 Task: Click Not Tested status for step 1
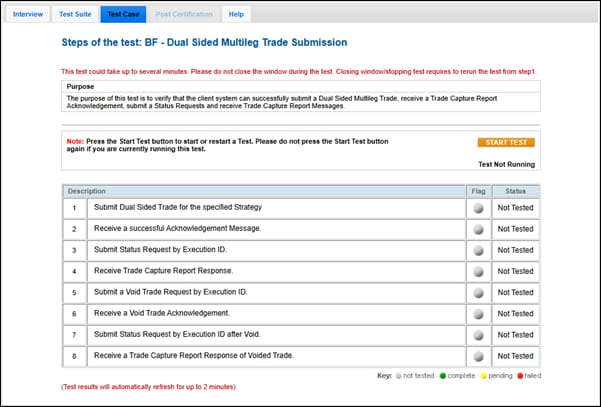[515, 208]
